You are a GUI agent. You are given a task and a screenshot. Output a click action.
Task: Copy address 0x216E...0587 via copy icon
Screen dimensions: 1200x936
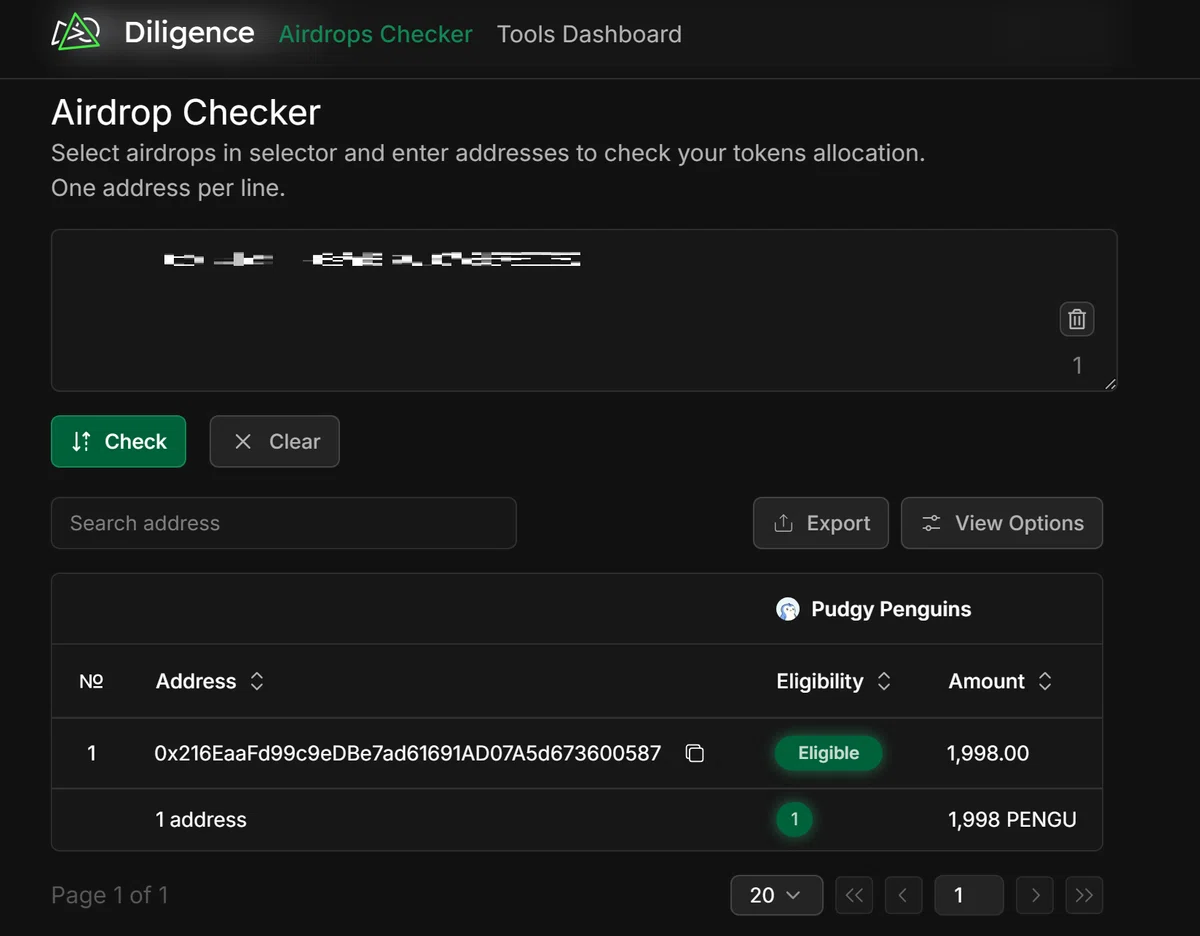(x=695, y=753)
